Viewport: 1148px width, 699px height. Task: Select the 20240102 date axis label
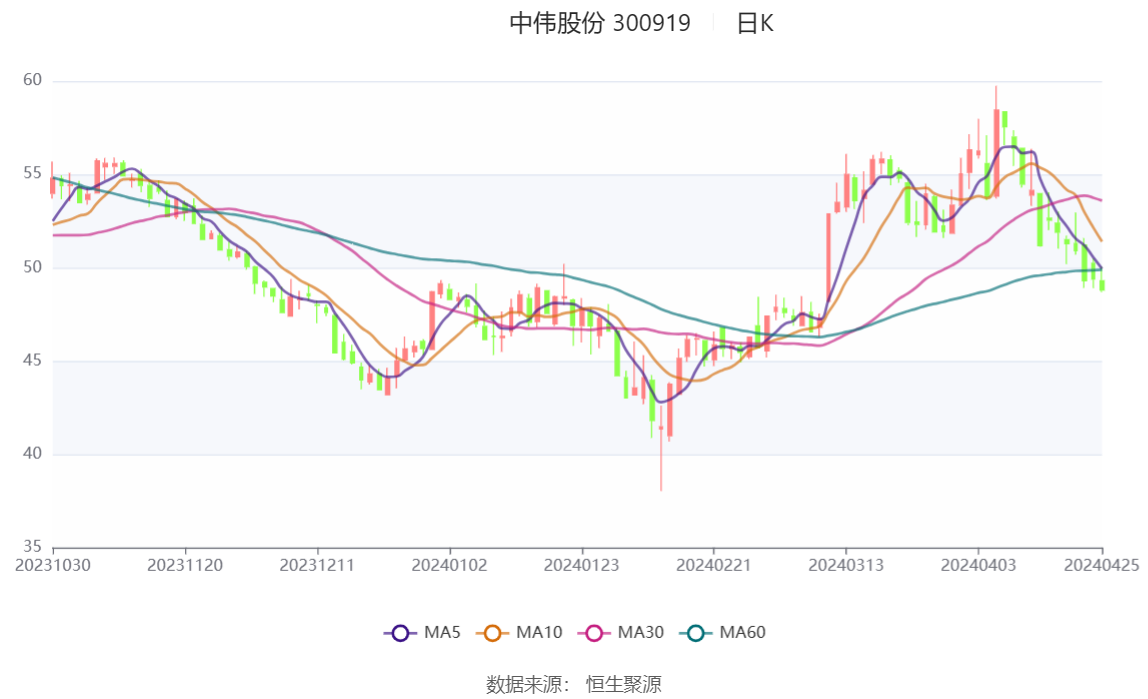[450, 565]
